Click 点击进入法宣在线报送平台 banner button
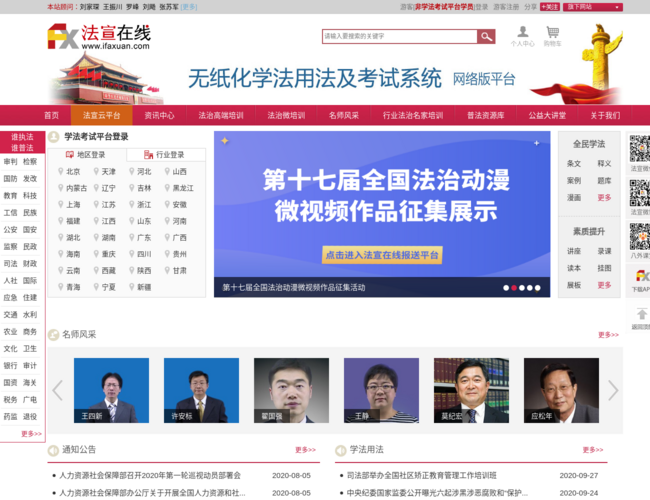The image size is (650, 500). click(382, 255)
